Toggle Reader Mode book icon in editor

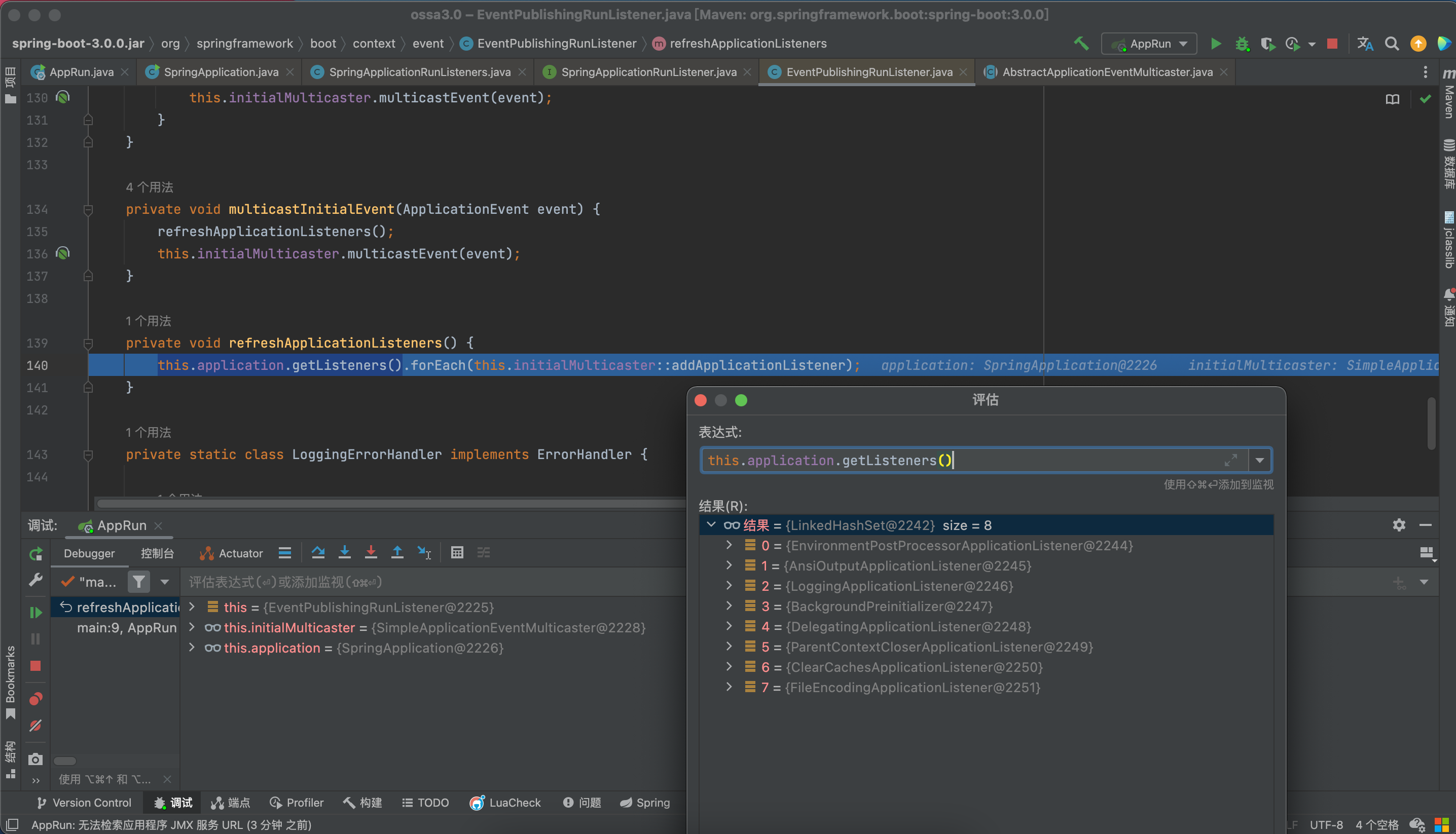point(1393,99)
